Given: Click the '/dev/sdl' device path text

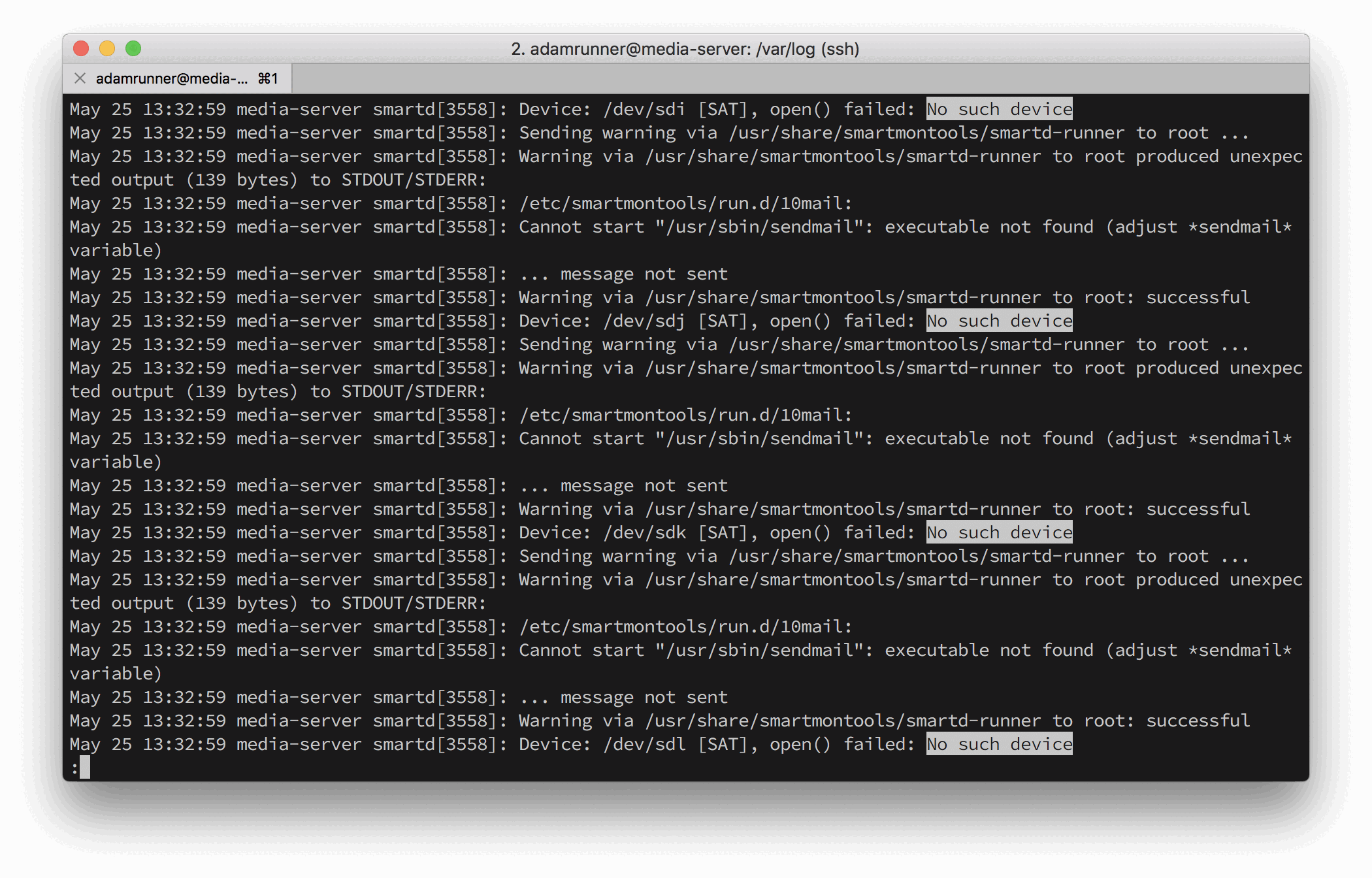Looking at the screenshot, I should tap(644, 744).
